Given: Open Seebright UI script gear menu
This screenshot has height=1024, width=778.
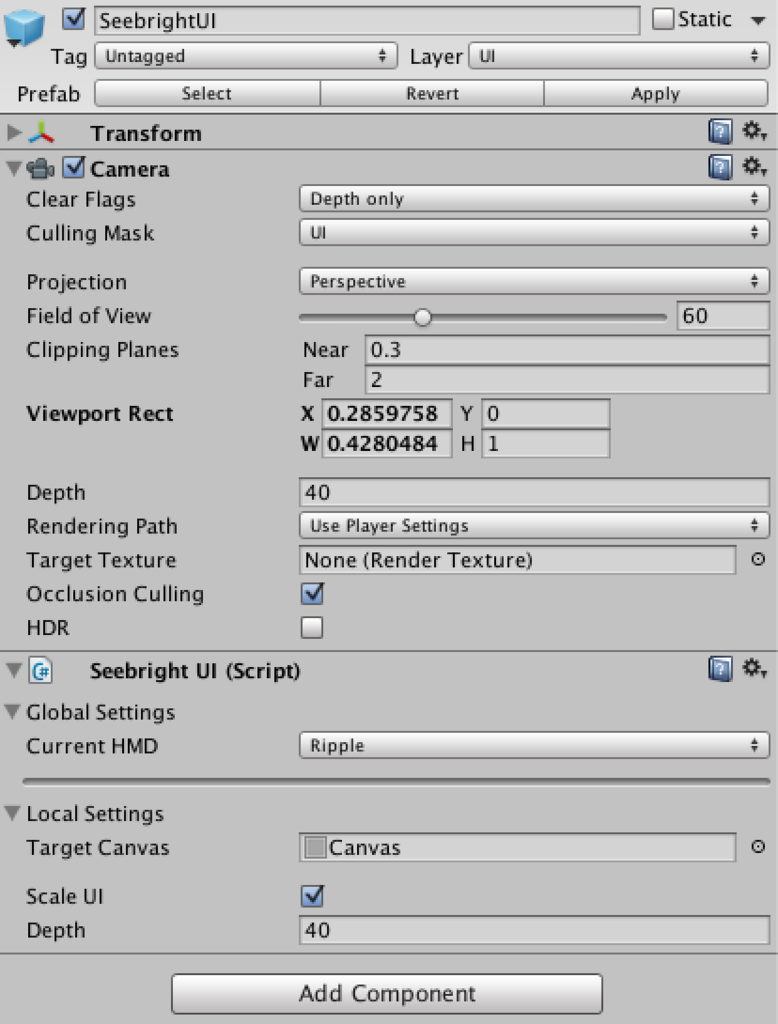Looking at the screenshot, I should click(x=754, y=668).
